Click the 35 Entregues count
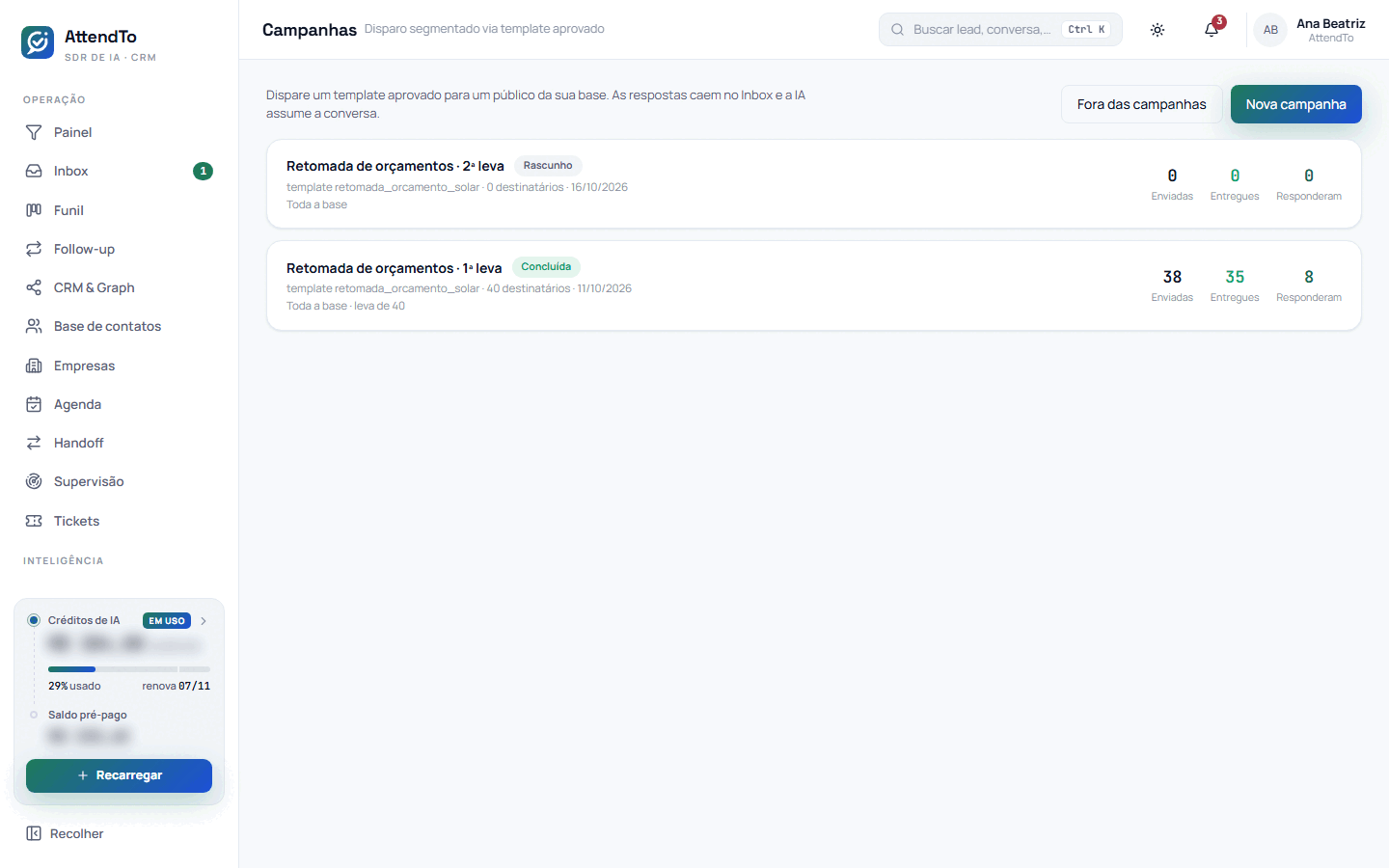 (1235, 285)
